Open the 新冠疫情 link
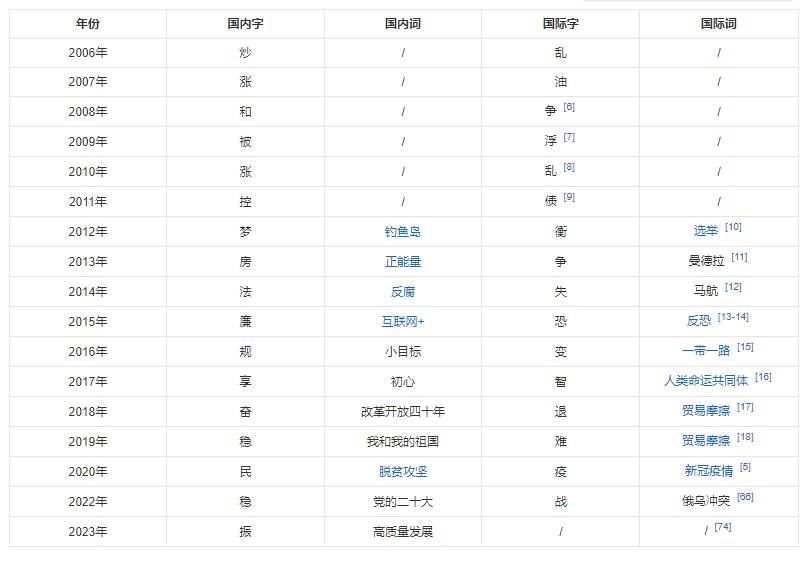 [709, 471]
